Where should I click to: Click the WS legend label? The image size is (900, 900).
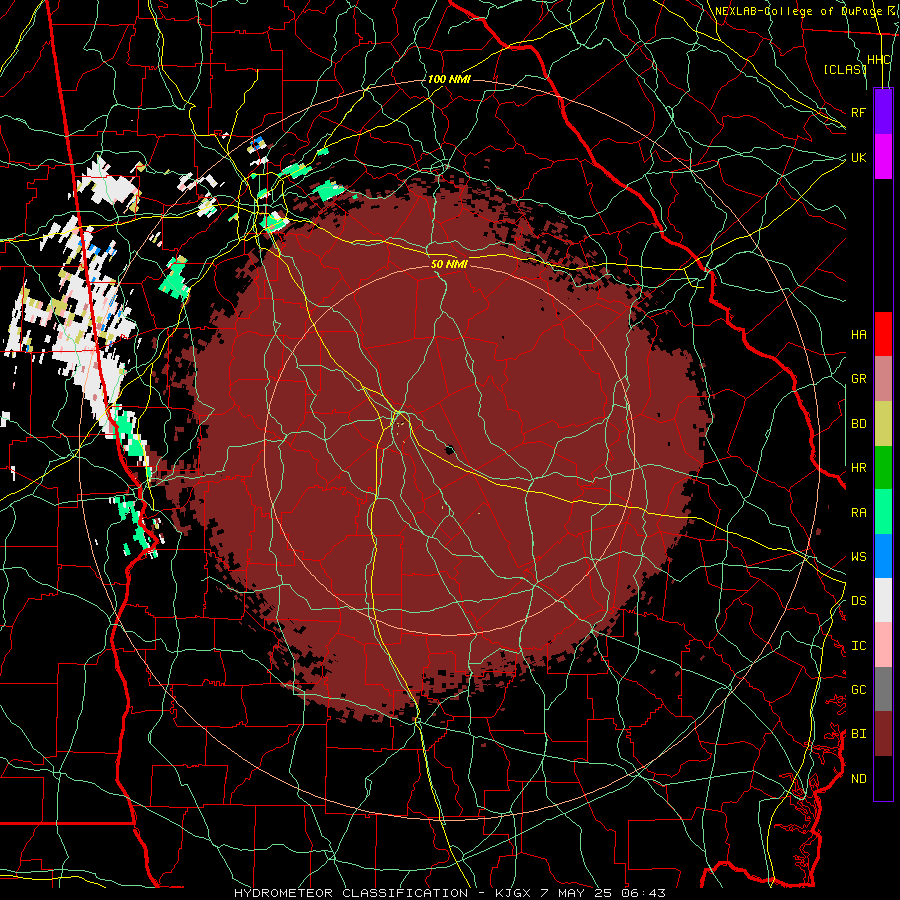point(858,557)
